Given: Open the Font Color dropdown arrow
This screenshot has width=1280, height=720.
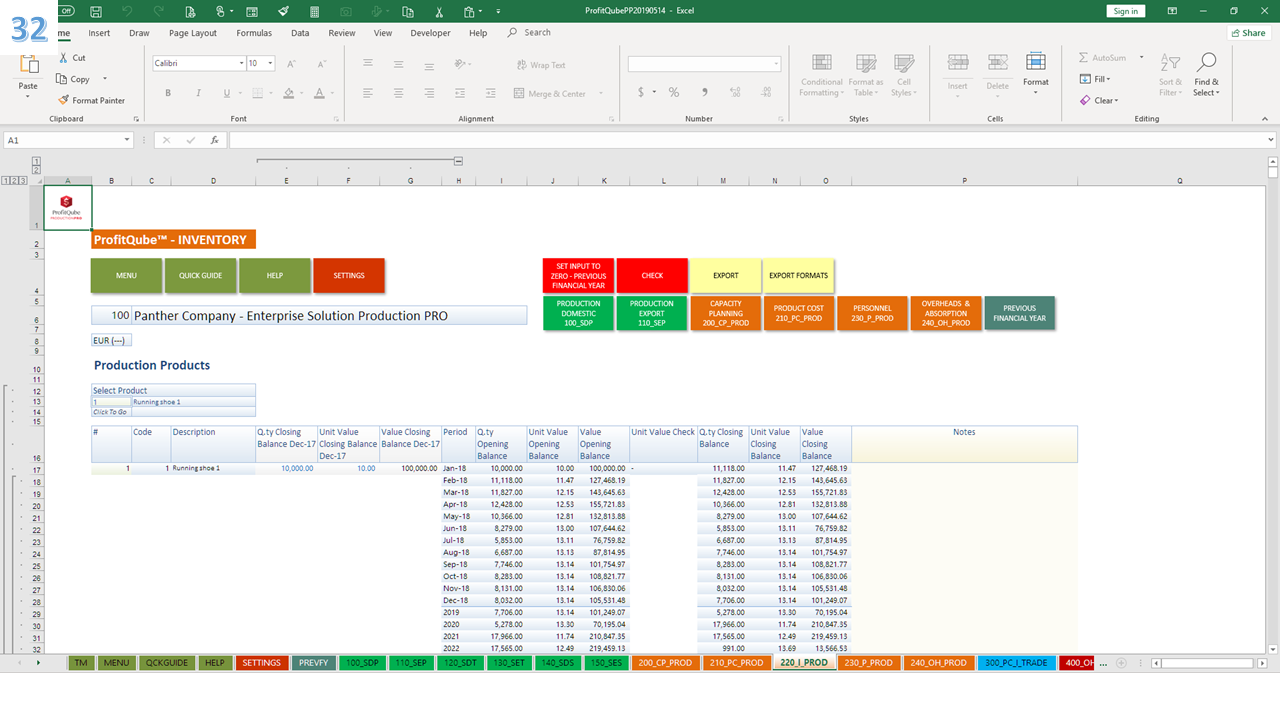Looking at the screenshot, I should (332, 93).
